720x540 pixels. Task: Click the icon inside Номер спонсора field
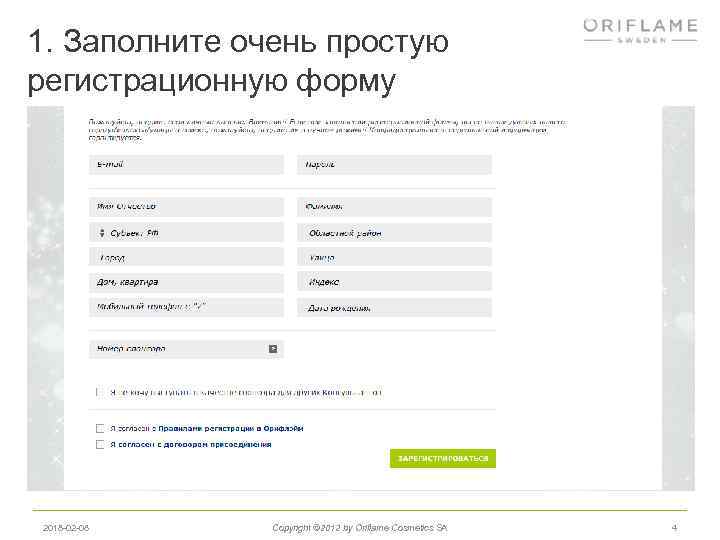click(x=273, y=349)
